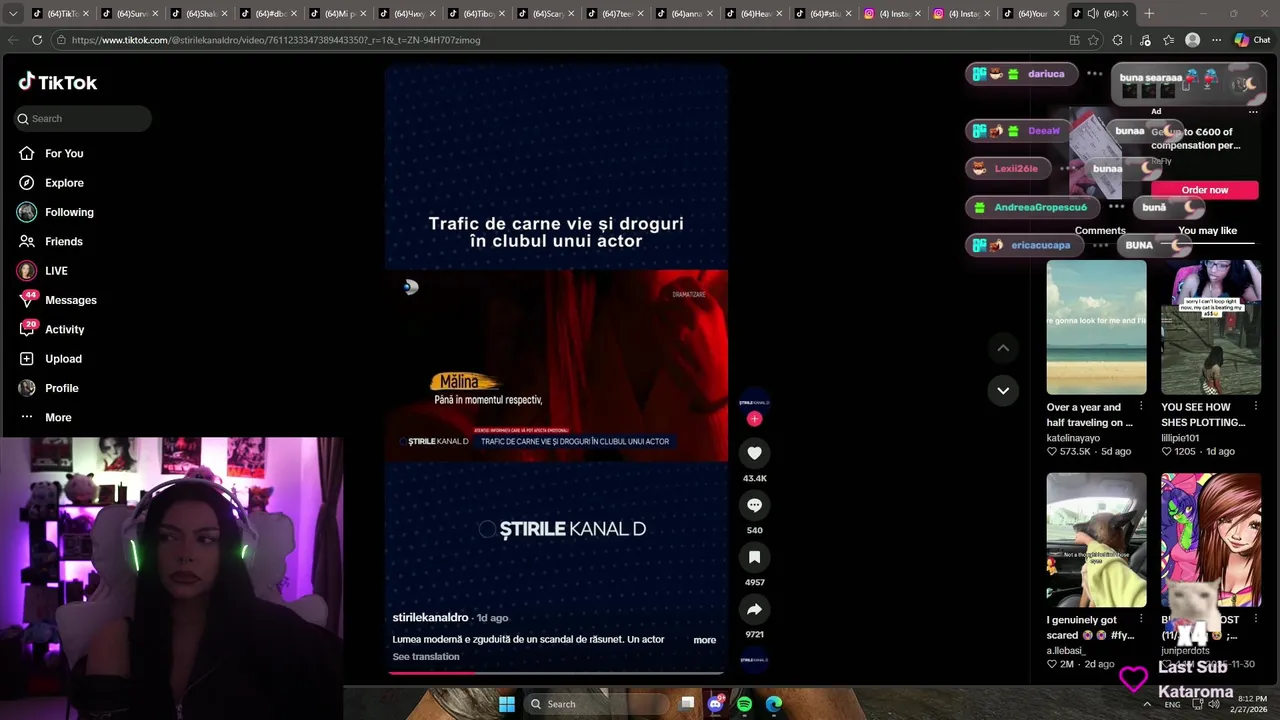Open Discord from the taskbar
Screen dimensions: 1280x720
point(715,704)
